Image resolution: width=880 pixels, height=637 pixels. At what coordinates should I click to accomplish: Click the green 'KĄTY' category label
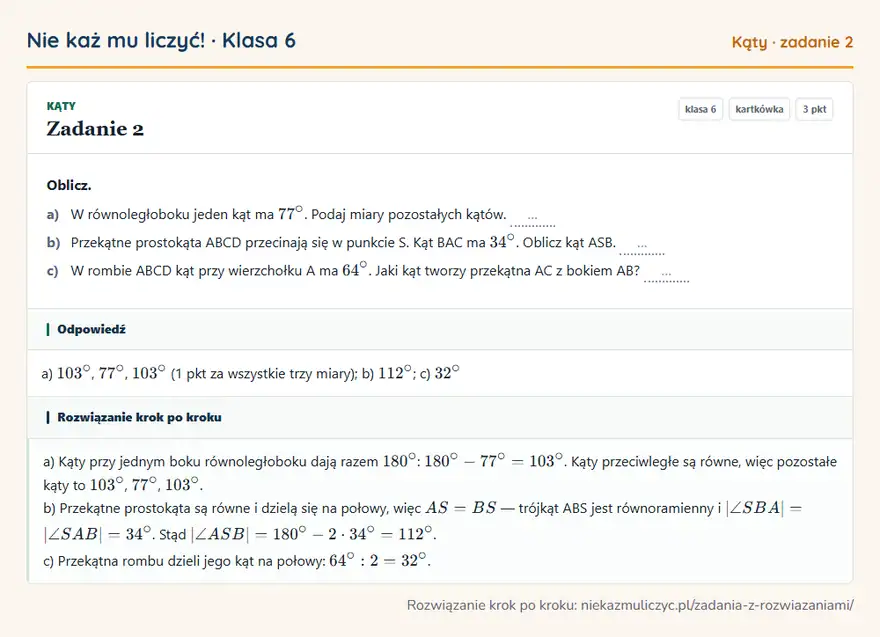pyautogui.click(x=61, y=106)
